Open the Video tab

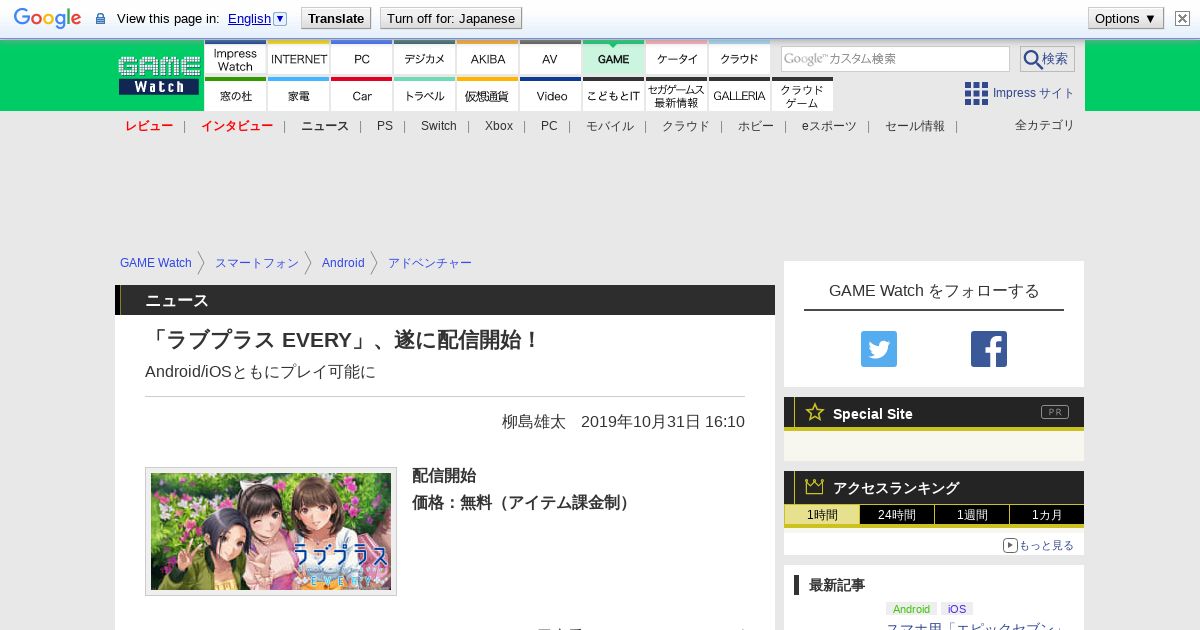(x=551, y=95)
